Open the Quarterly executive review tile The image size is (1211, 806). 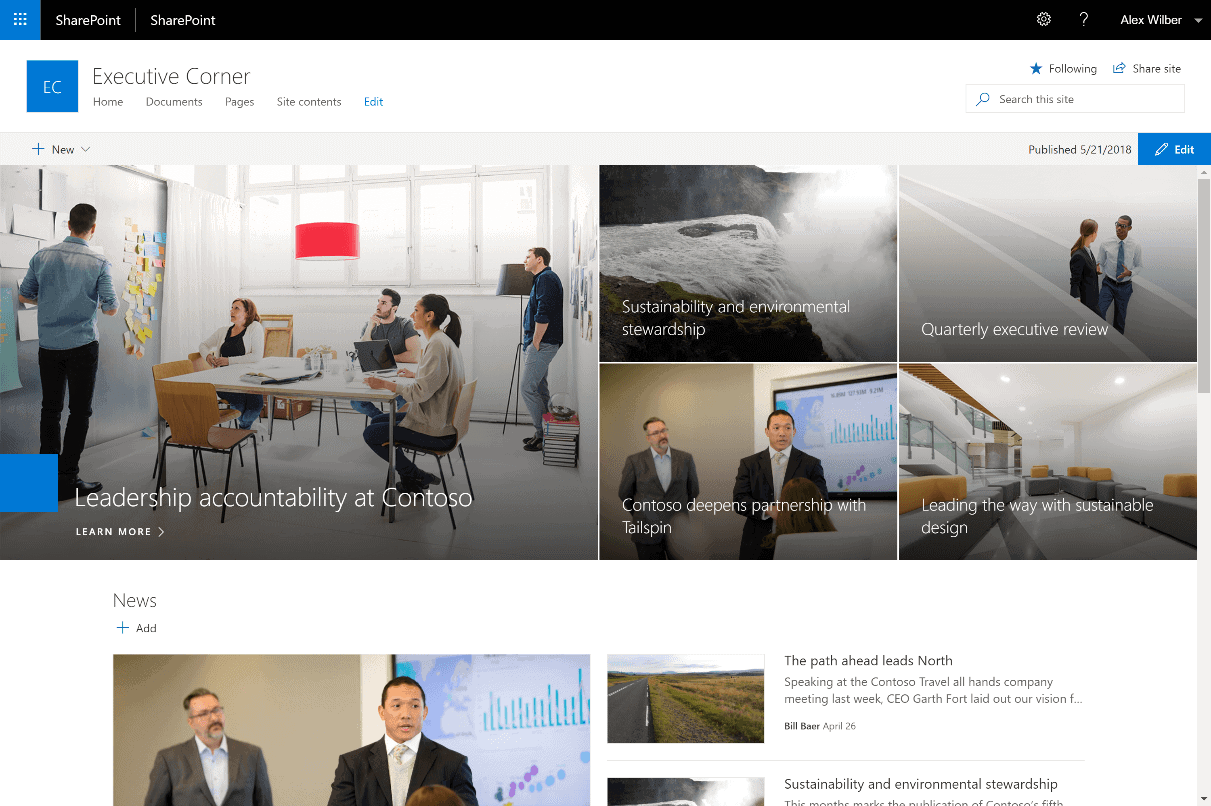pos(1047,263)
